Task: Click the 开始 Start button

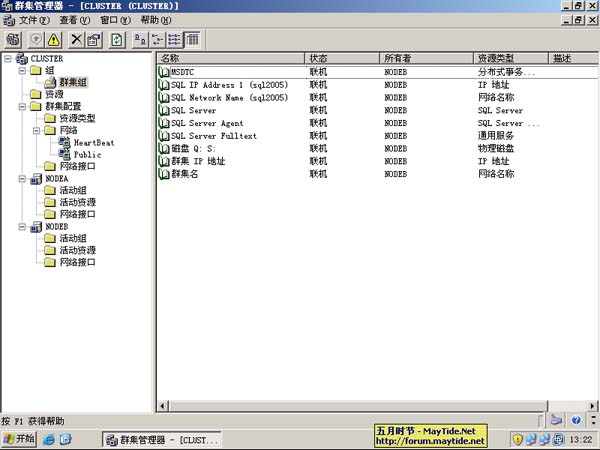Action: (19, 439)
